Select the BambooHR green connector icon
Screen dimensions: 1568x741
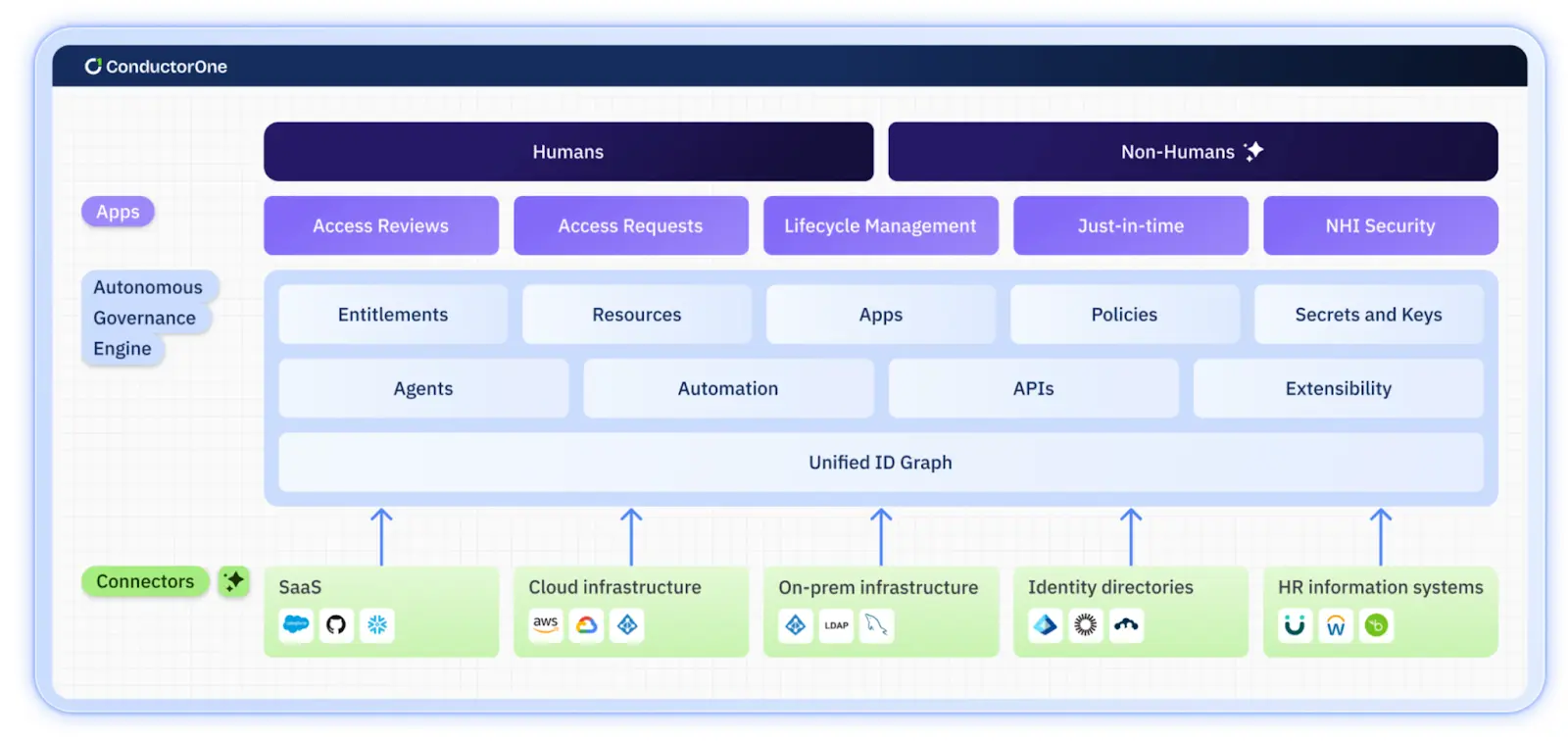click(1376, 624)
